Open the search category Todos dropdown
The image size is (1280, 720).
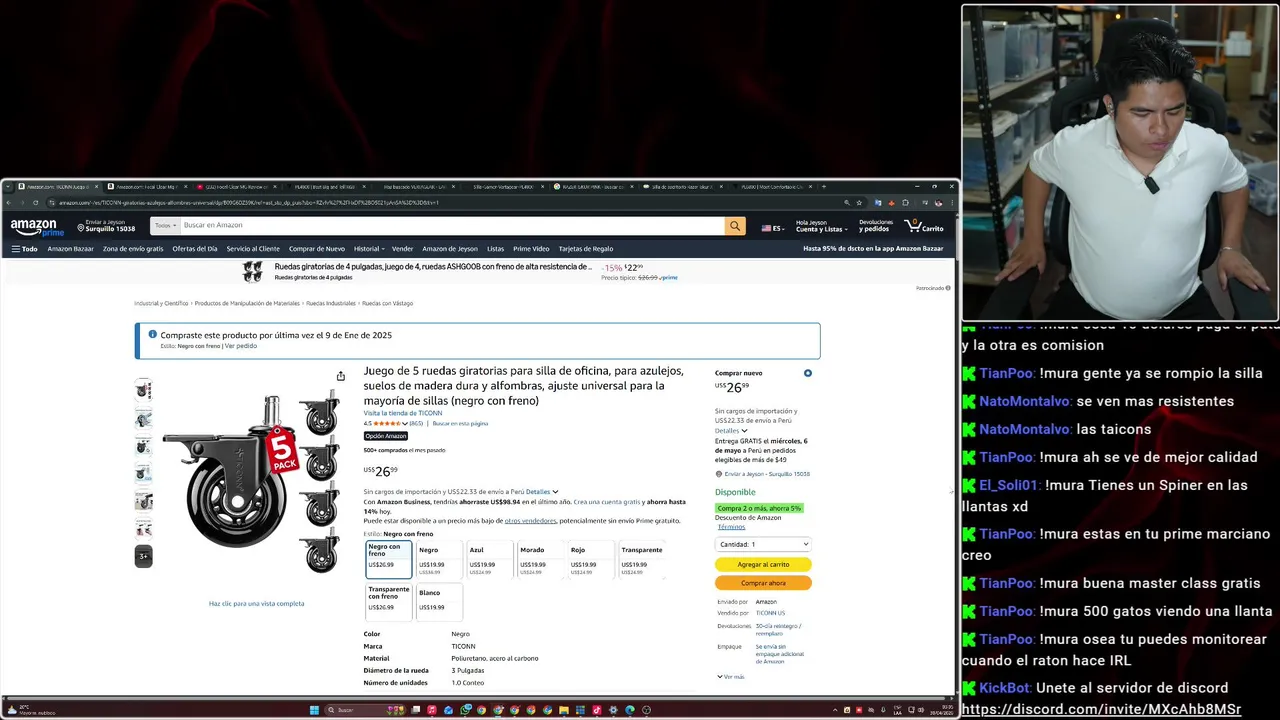[165, 226]
